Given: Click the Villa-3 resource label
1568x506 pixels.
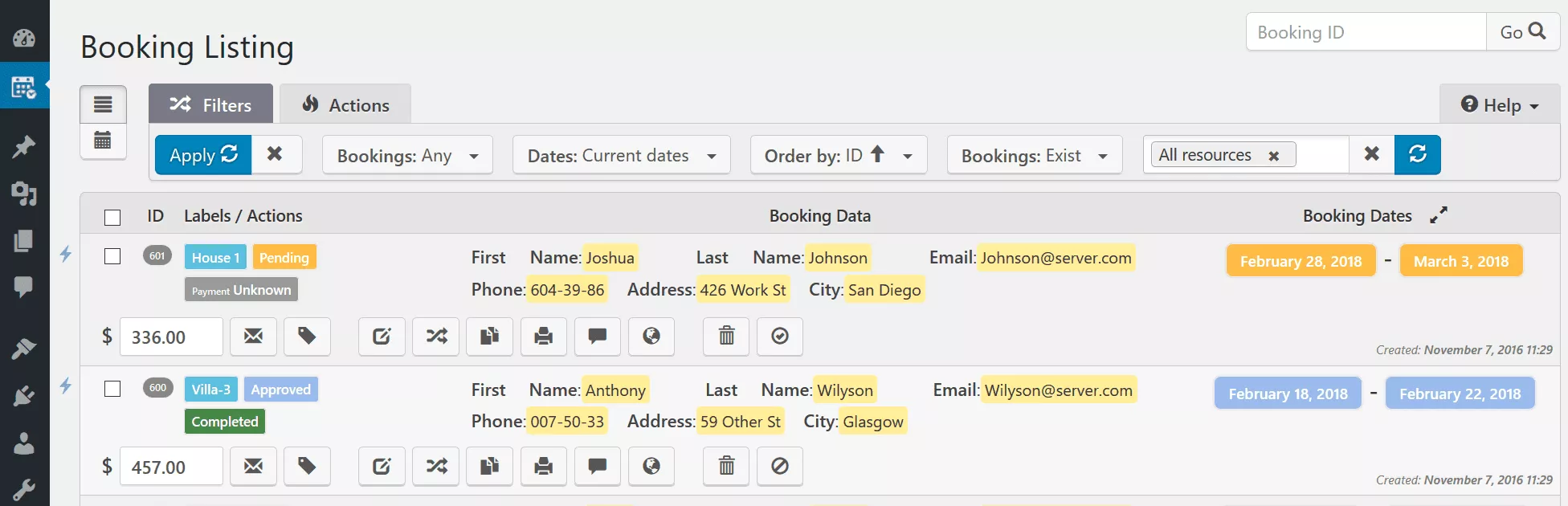Looking at the screenshot, I should point(211,389).
